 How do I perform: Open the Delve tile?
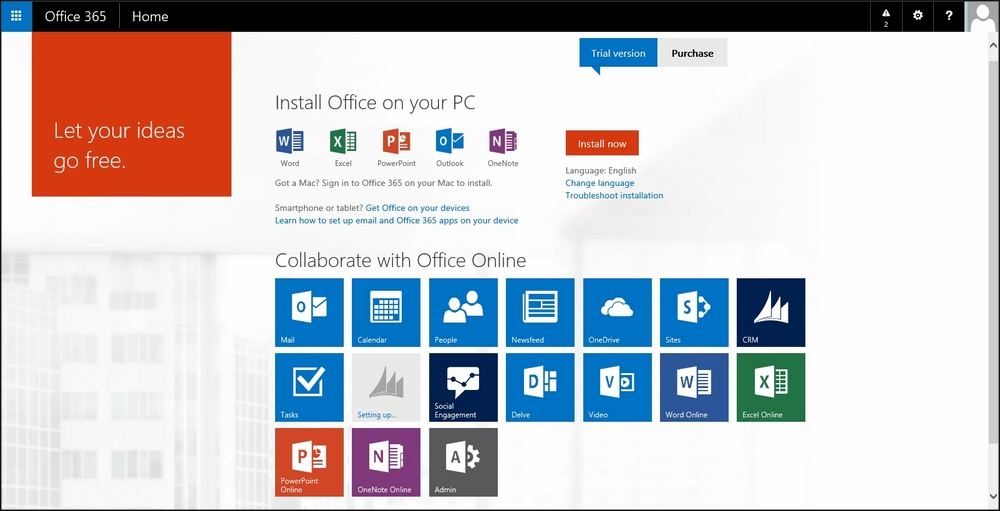point(540,387)
